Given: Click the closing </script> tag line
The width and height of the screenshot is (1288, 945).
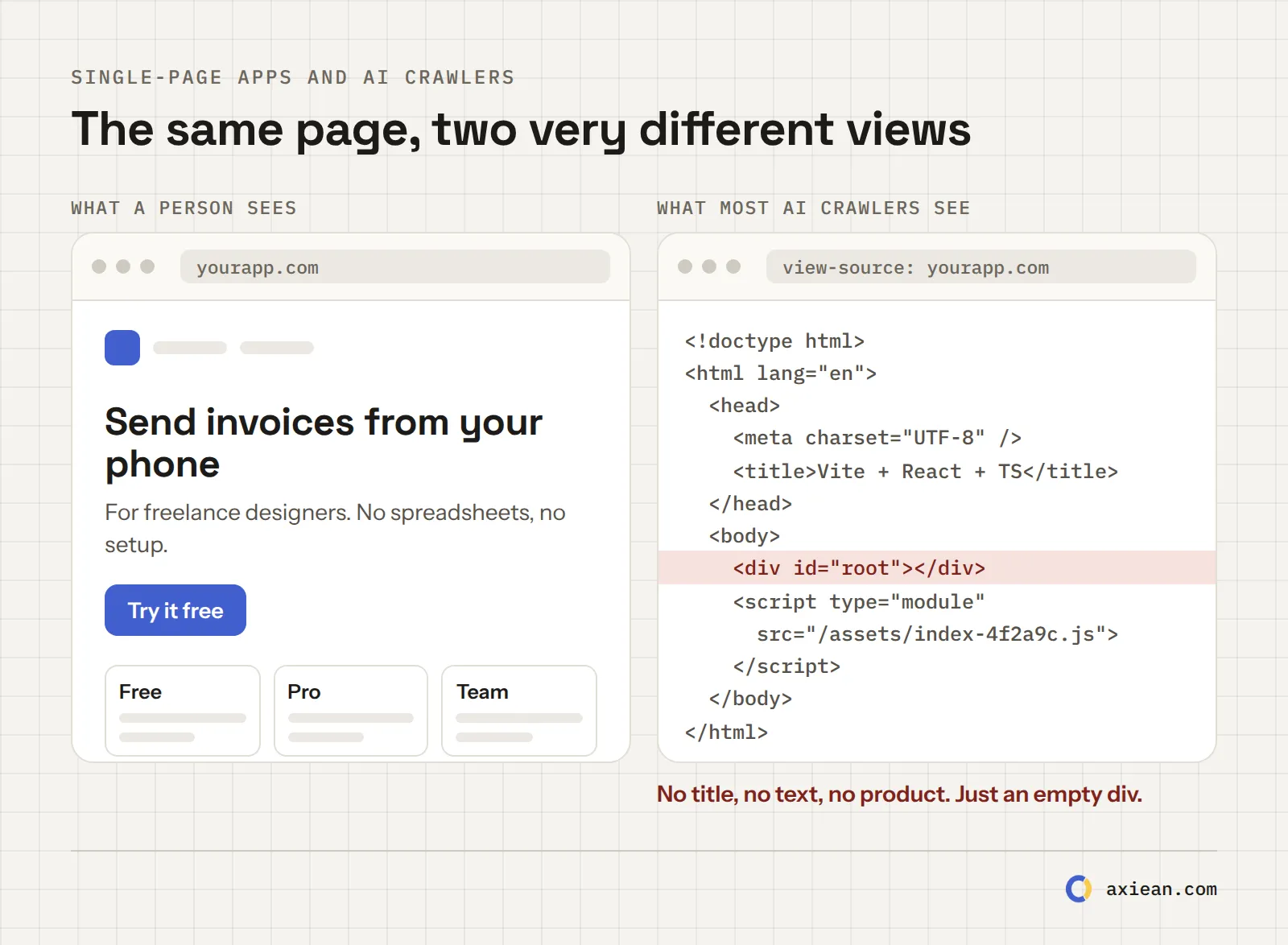Looking at the screenshot, I should pyautogui.click(x=786, y=666).
